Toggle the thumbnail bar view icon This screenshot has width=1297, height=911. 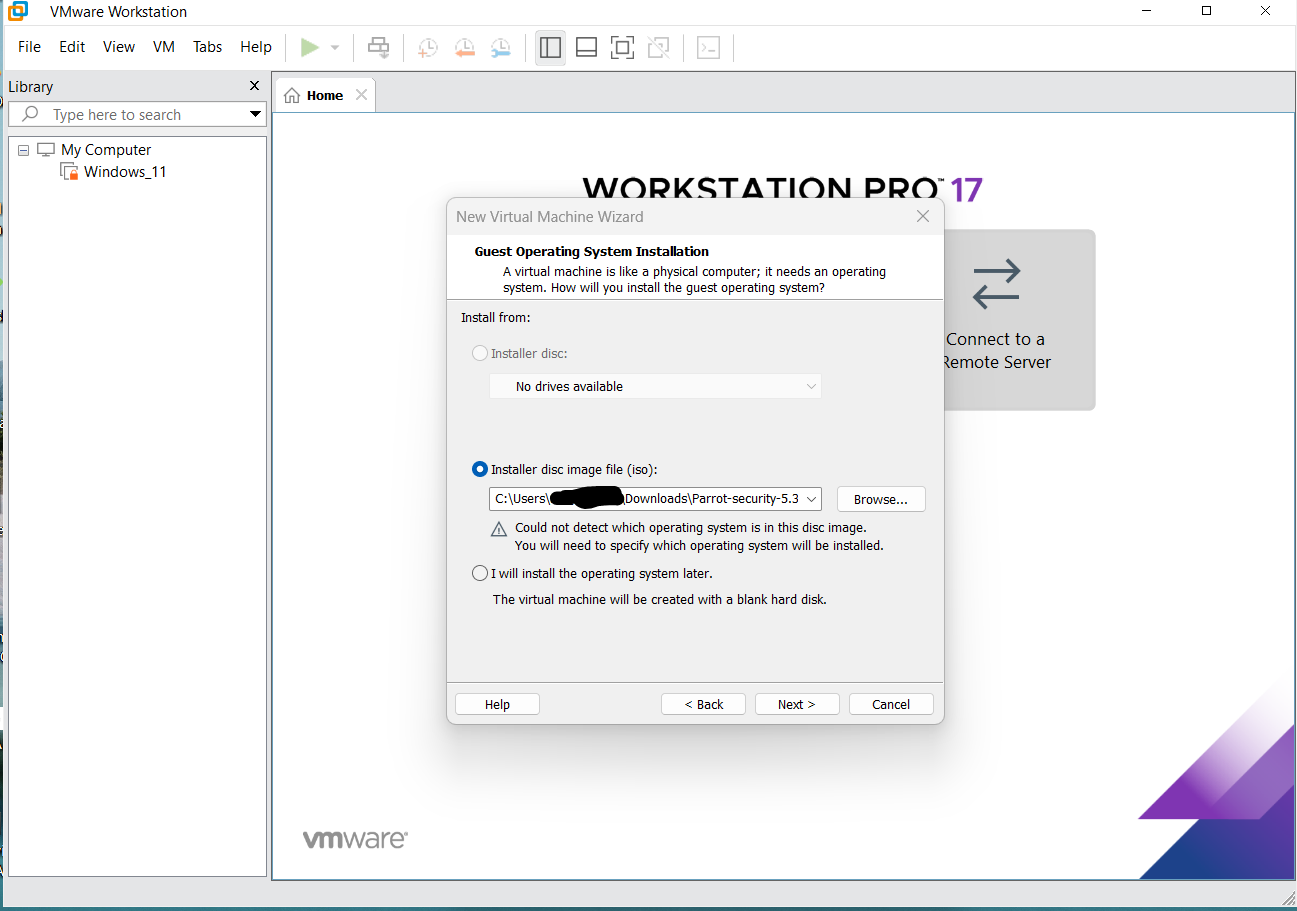[x=587, y=47]
